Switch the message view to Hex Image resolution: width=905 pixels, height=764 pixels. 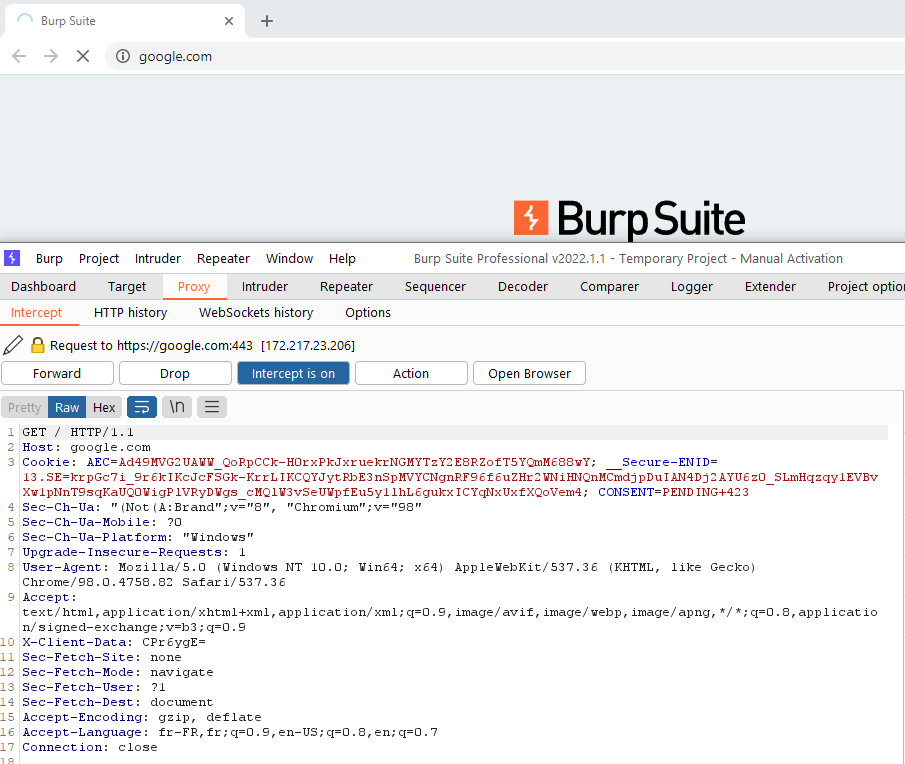click(x=104, y=407)
